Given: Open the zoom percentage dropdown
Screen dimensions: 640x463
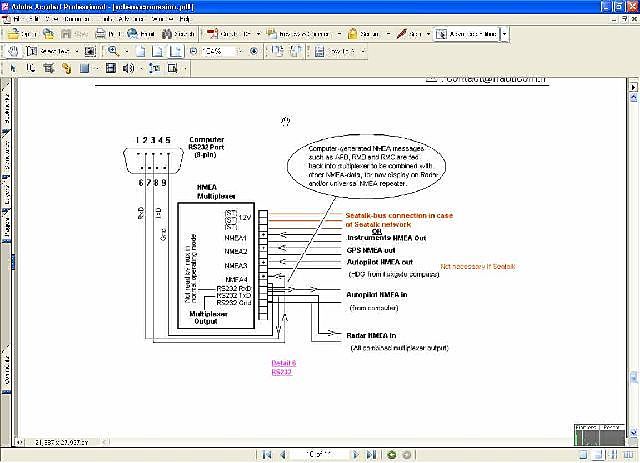Looking at the screenshot, I should tap(240, 51).
